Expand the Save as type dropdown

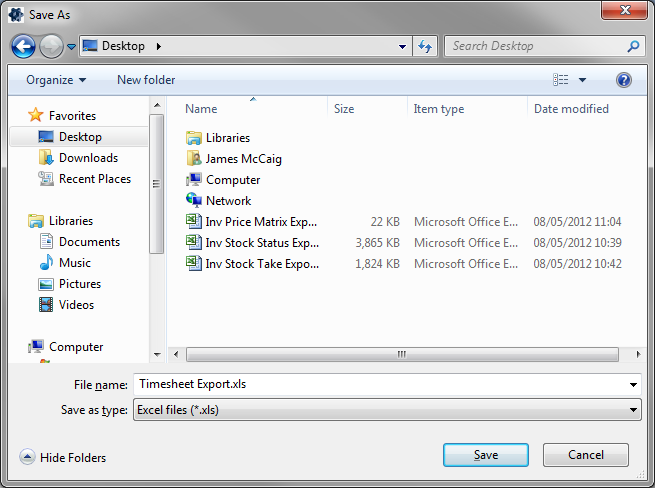coord(634,410)
